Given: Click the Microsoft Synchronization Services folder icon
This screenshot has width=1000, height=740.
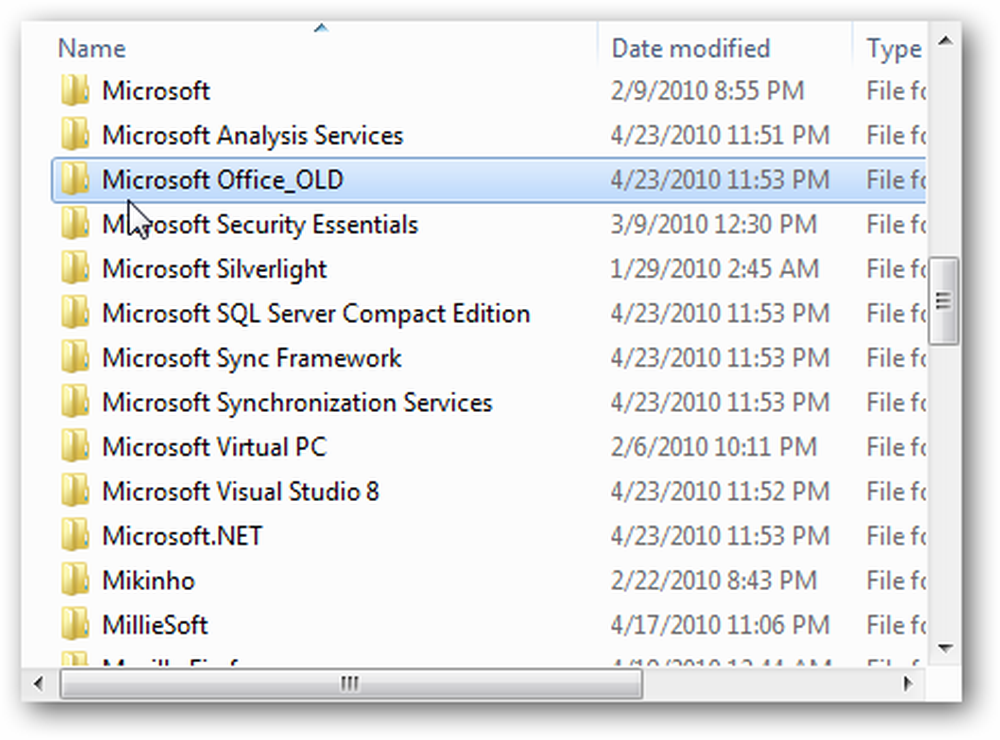Looking at the screenshot, I should click(75, 403).
